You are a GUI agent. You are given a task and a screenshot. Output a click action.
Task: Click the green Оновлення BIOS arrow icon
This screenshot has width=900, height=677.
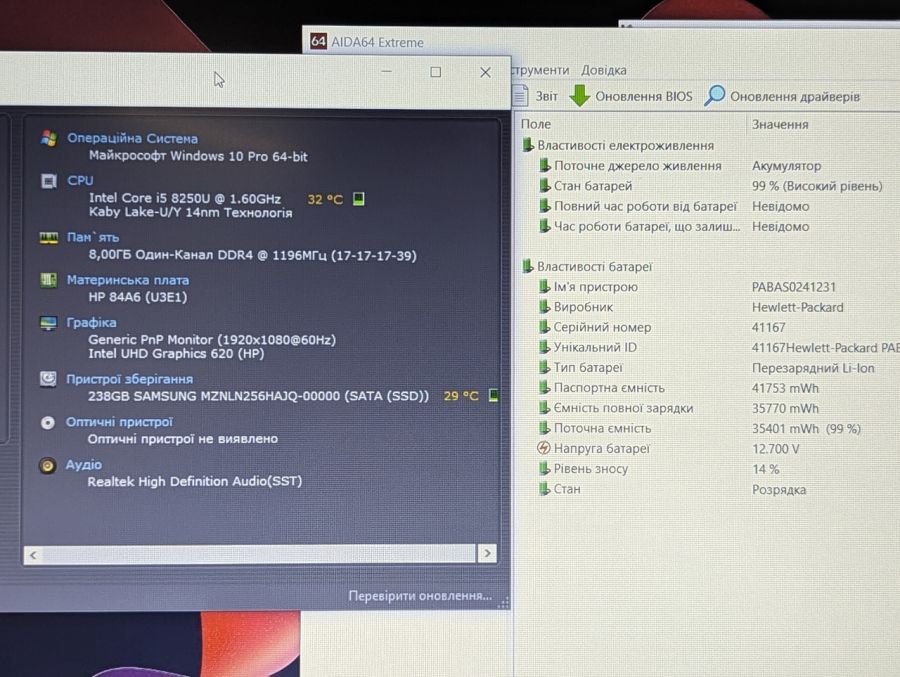click(x=580, y=95)
